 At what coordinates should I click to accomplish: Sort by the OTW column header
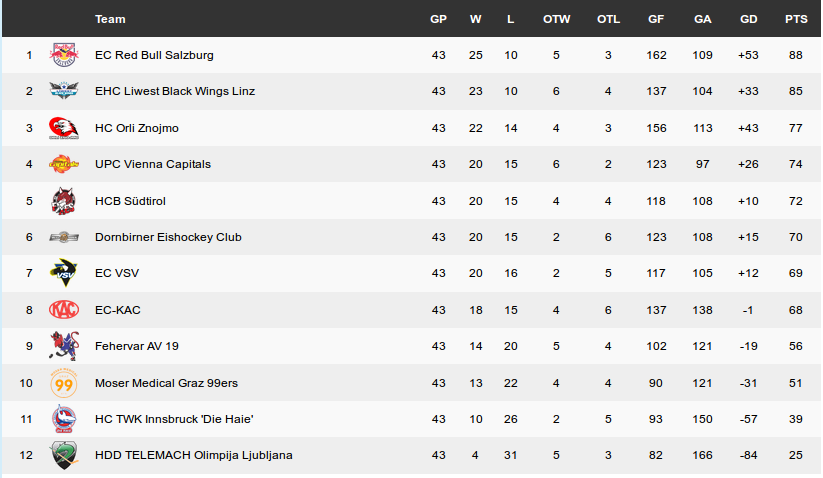coord(556,19)
